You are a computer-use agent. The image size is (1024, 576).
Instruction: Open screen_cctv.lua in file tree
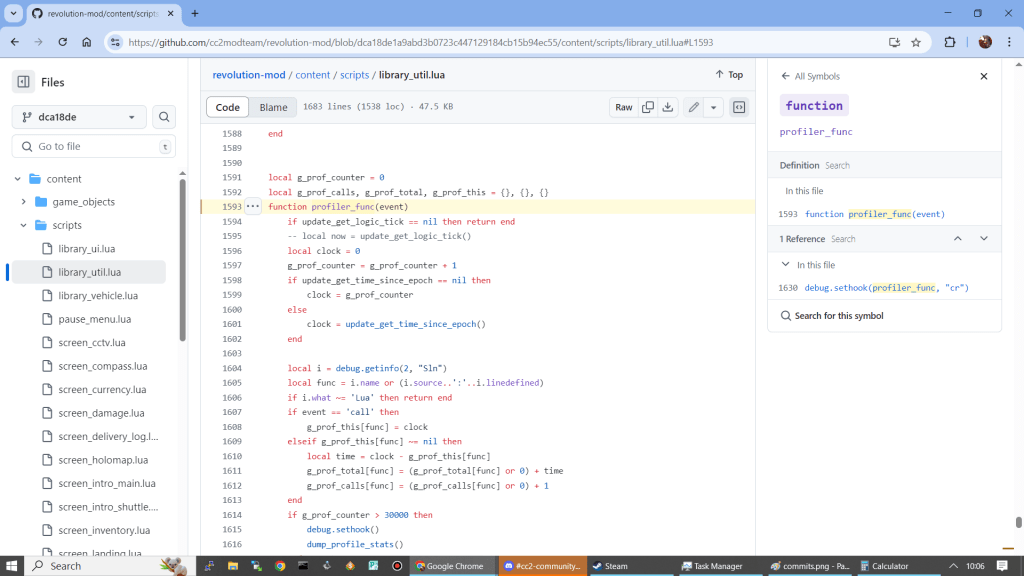(x=92, y=343)
